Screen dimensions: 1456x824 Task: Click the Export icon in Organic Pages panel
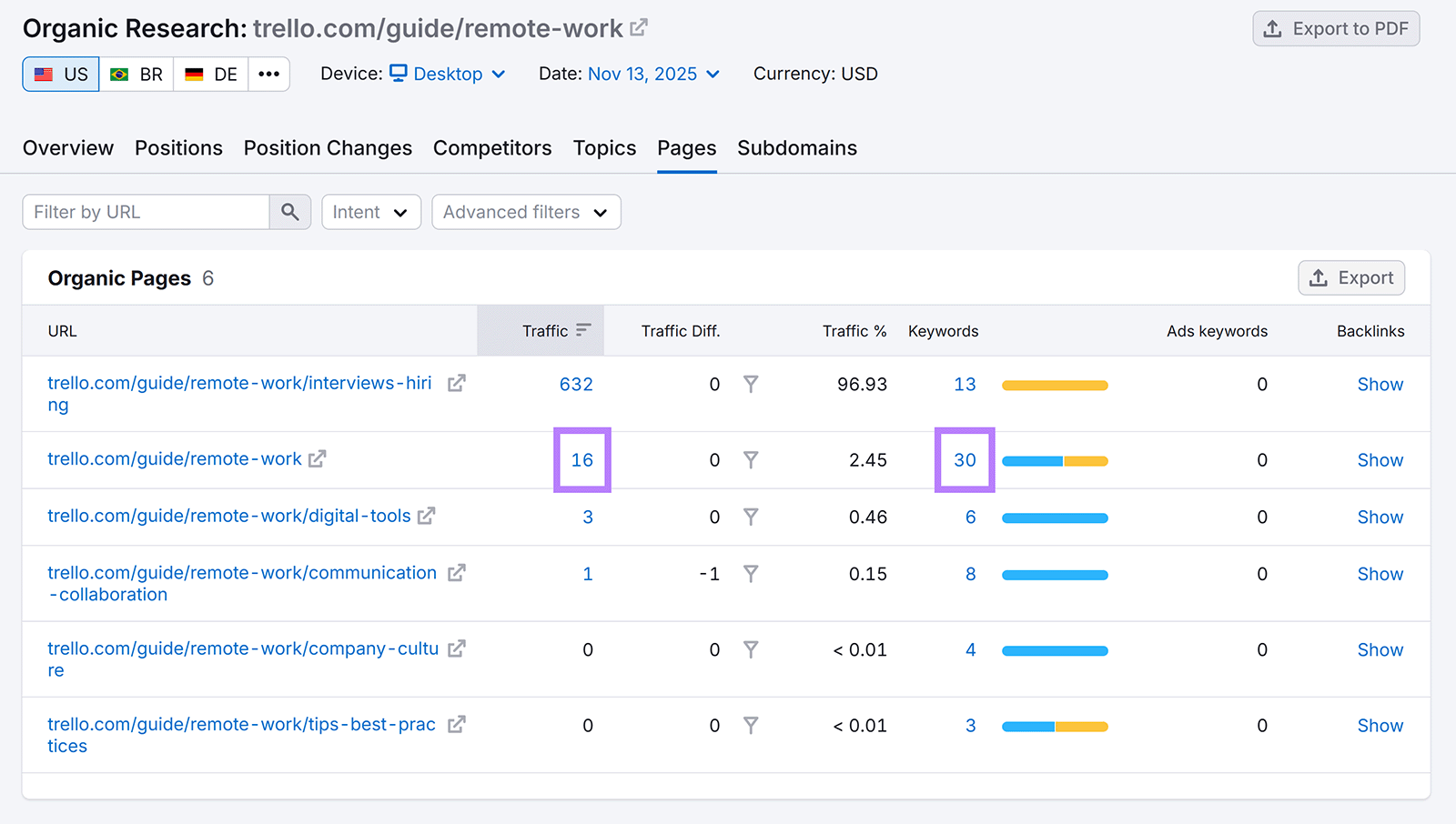[x=1319, y=277]
